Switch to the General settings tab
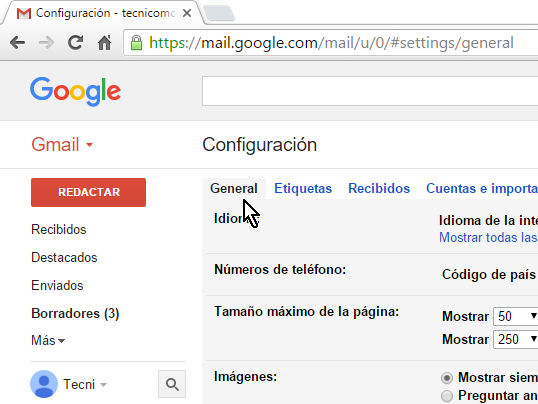This screenshot has height=404, width=538. click(x=234, y=188)
